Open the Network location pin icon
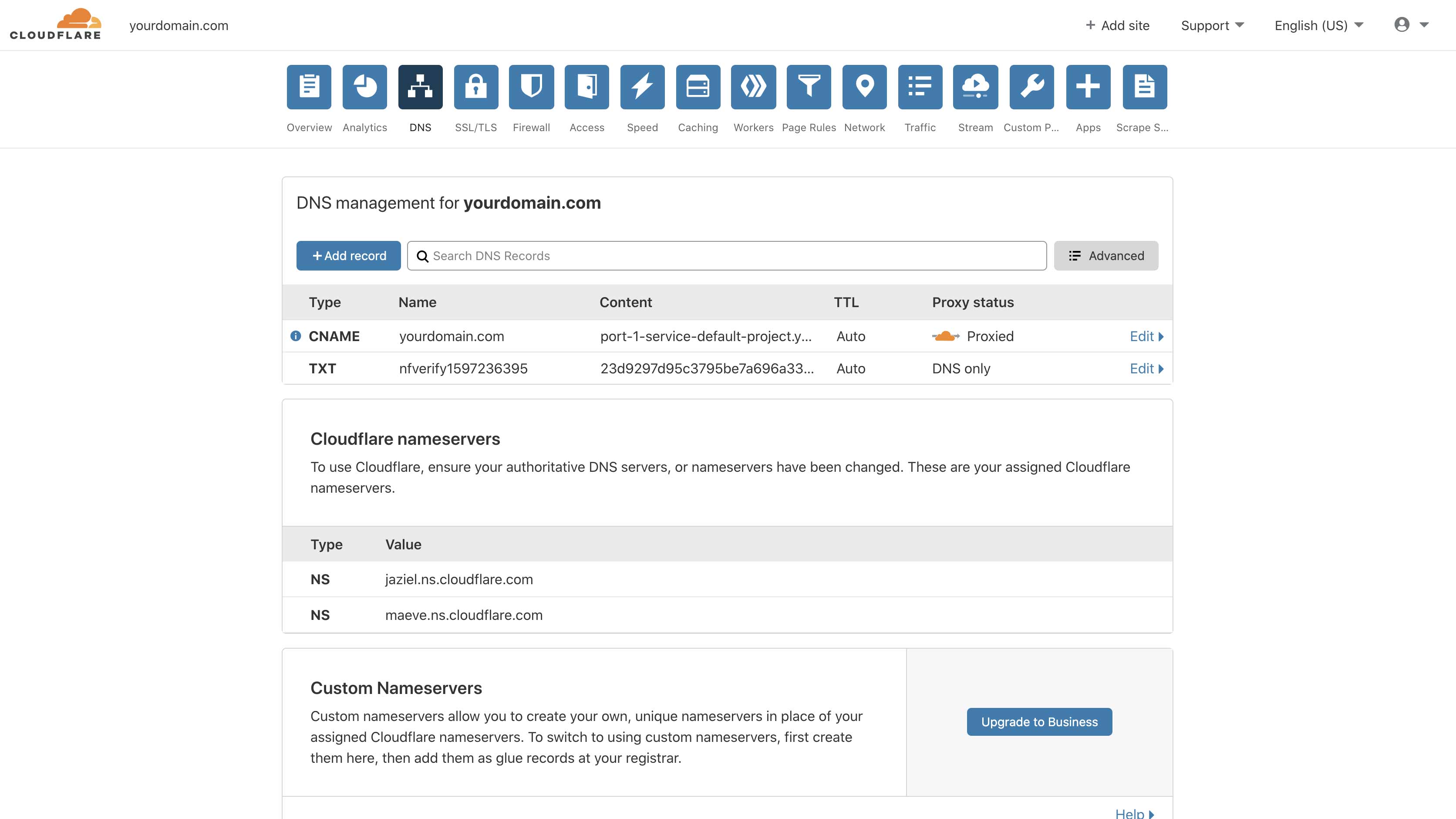This screenshot has height=819, width=1456. coord(864,87)
